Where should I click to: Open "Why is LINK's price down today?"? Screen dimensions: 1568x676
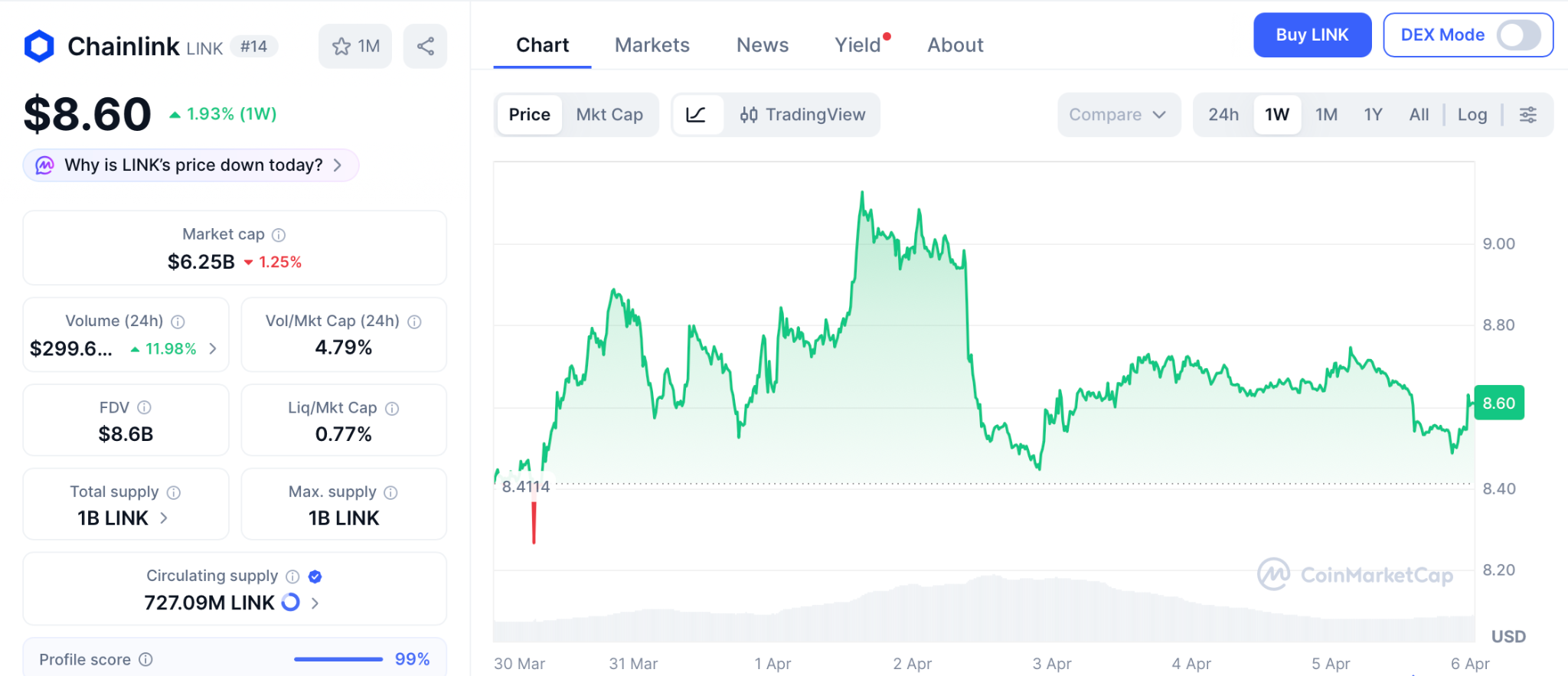point(191,165)
